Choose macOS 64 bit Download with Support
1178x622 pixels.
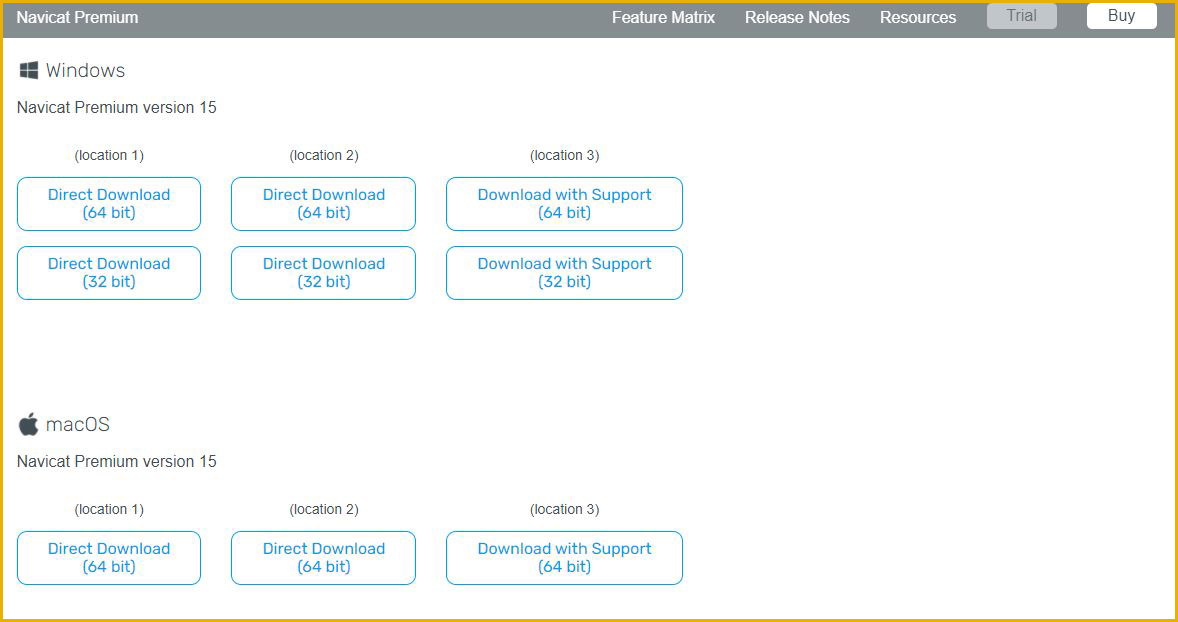[564, 557]
